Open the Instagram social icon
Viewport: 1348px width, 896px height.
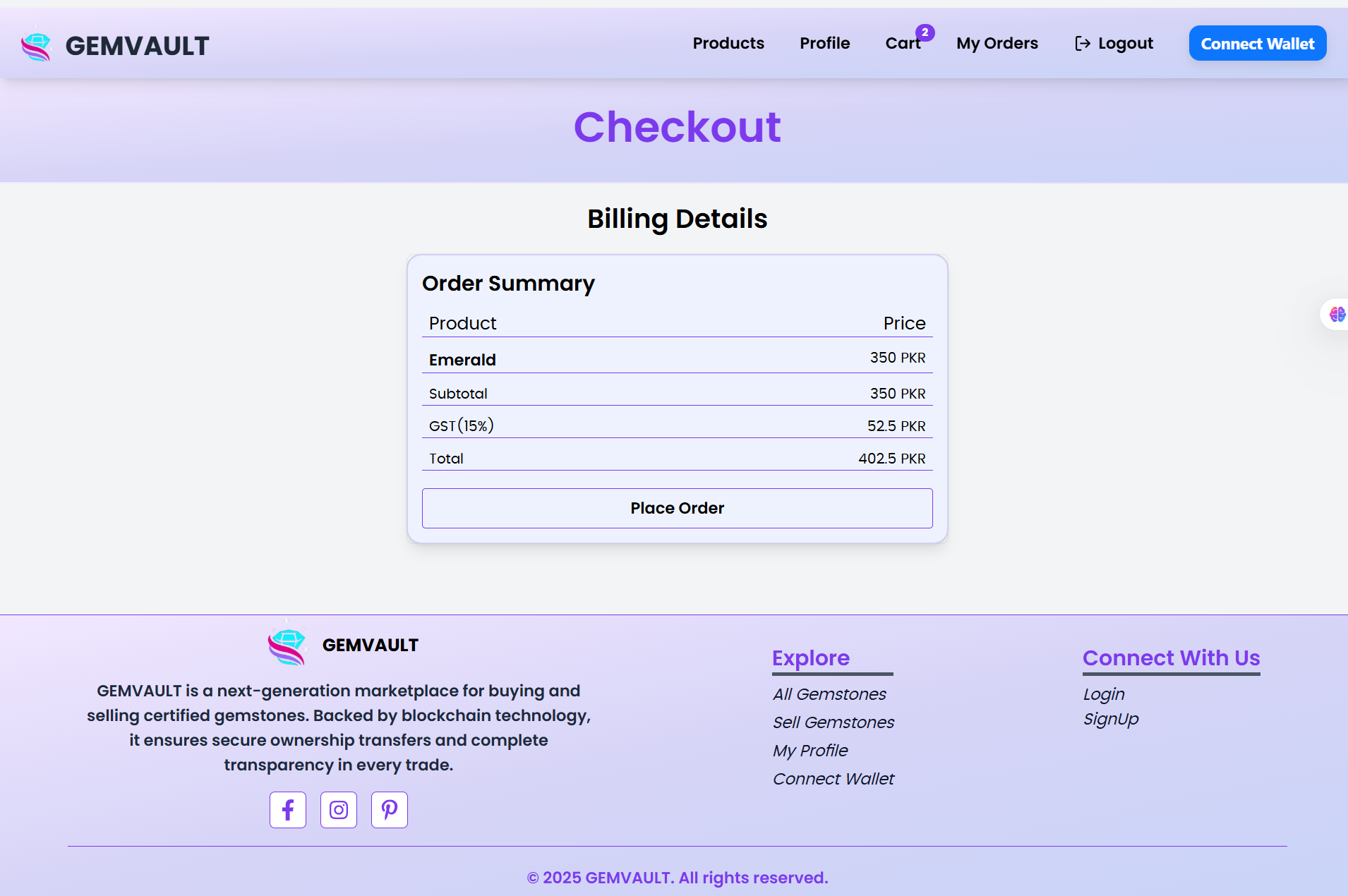click(339, 810)
